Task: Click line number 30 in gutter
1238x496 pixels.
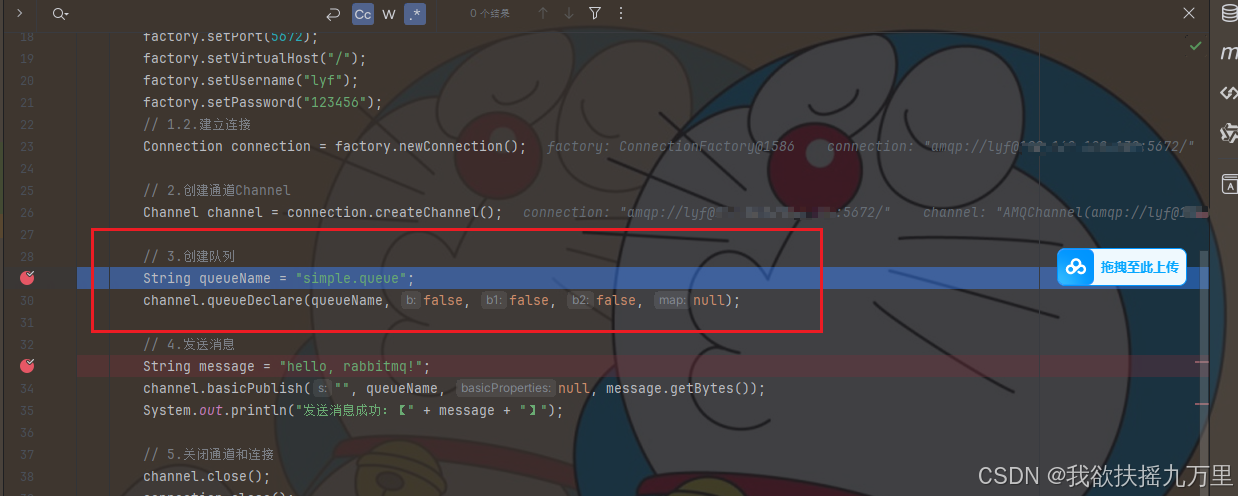Action: (x=27, y=300)
